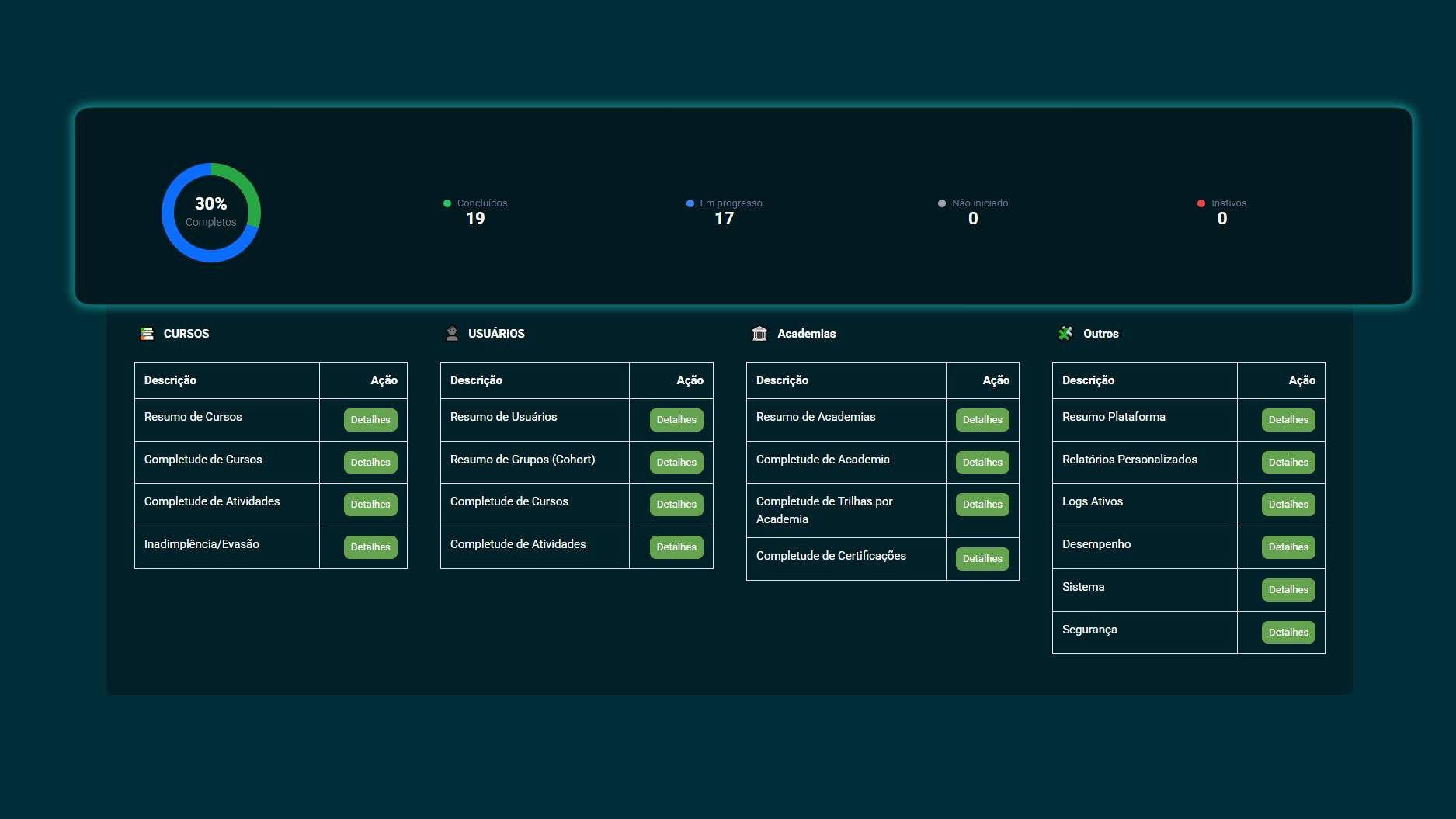Open Detalhes for Desempenho
Screen dimensions: 1456x819
[x=1288, y=547]
